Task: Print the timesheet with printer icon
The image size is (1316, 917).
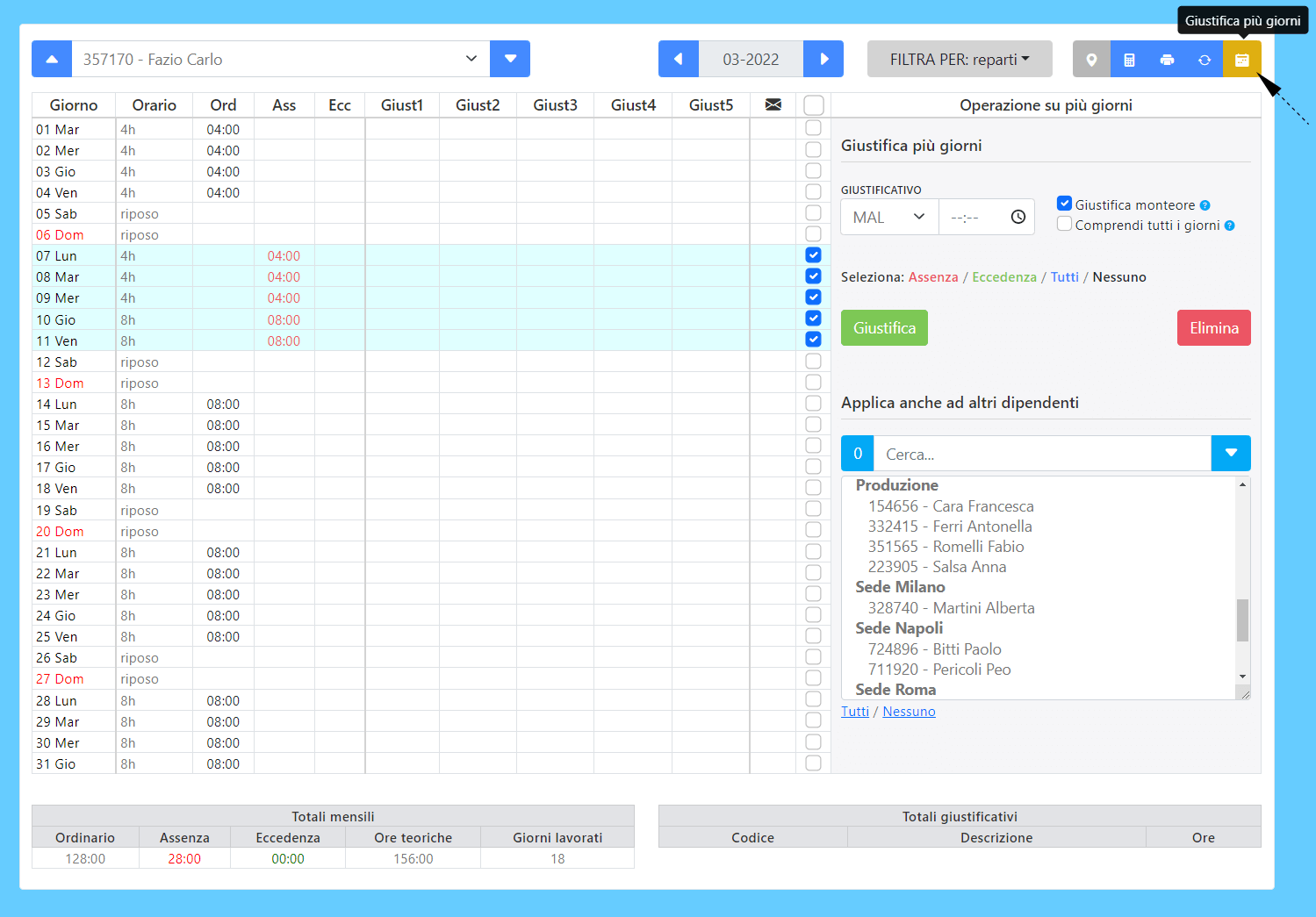Action: [1167, 60]
